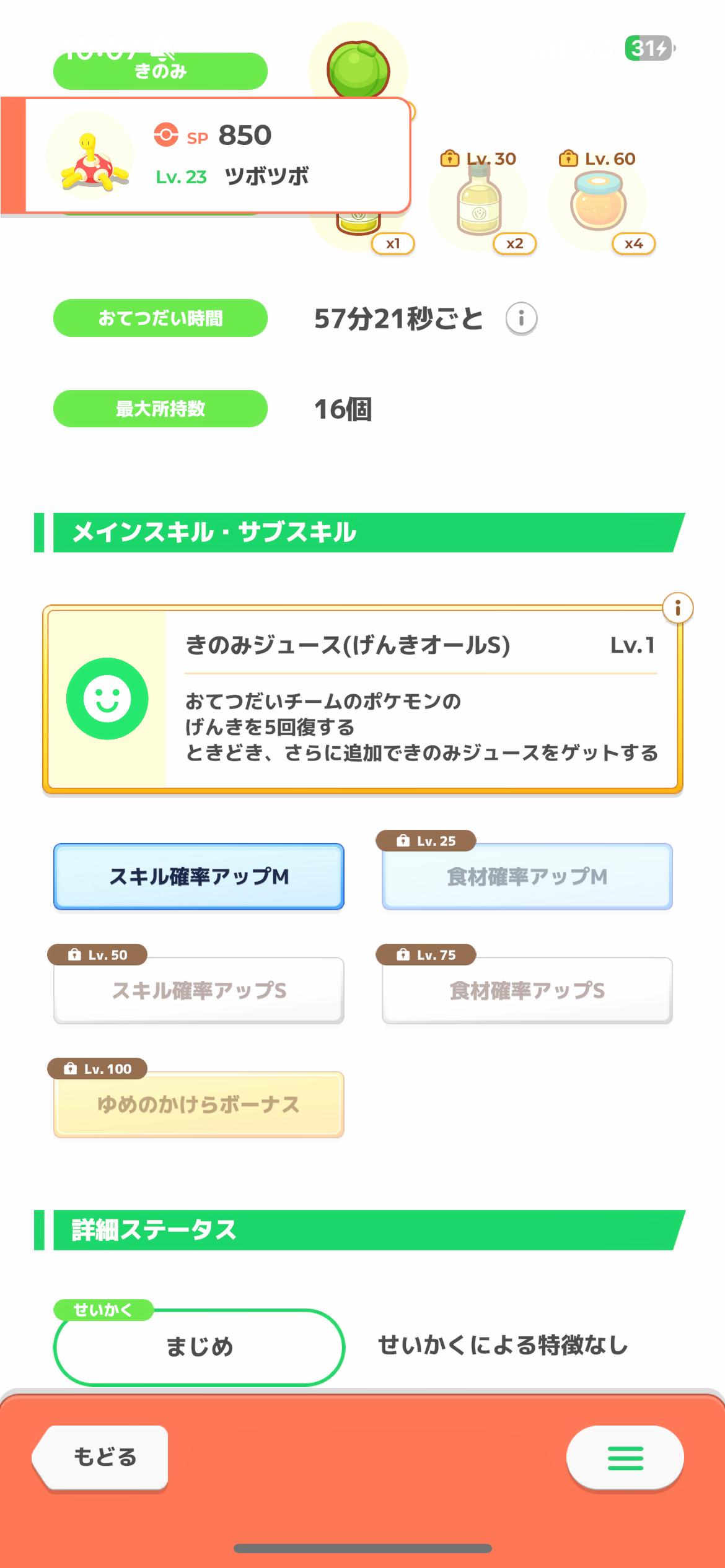Tap locked Lv. 50 スキル確率アップS sub skill
Viewport: 725px width, 1568px height.
click(199, 990)
